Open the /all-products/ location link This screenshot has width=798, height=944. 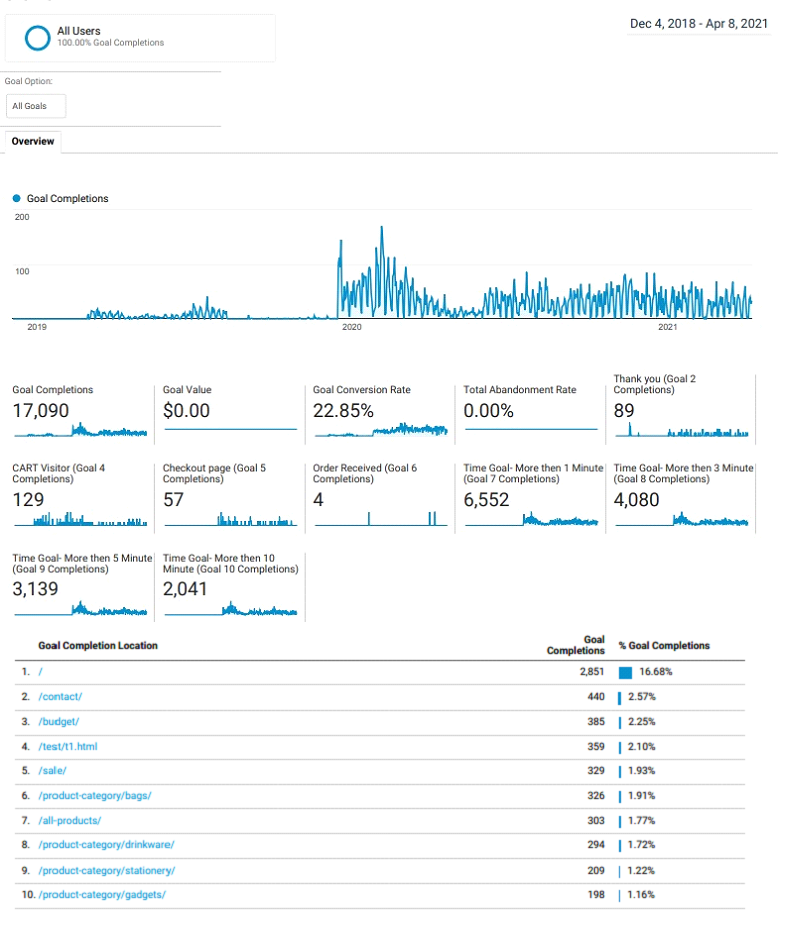click(70, 821)
